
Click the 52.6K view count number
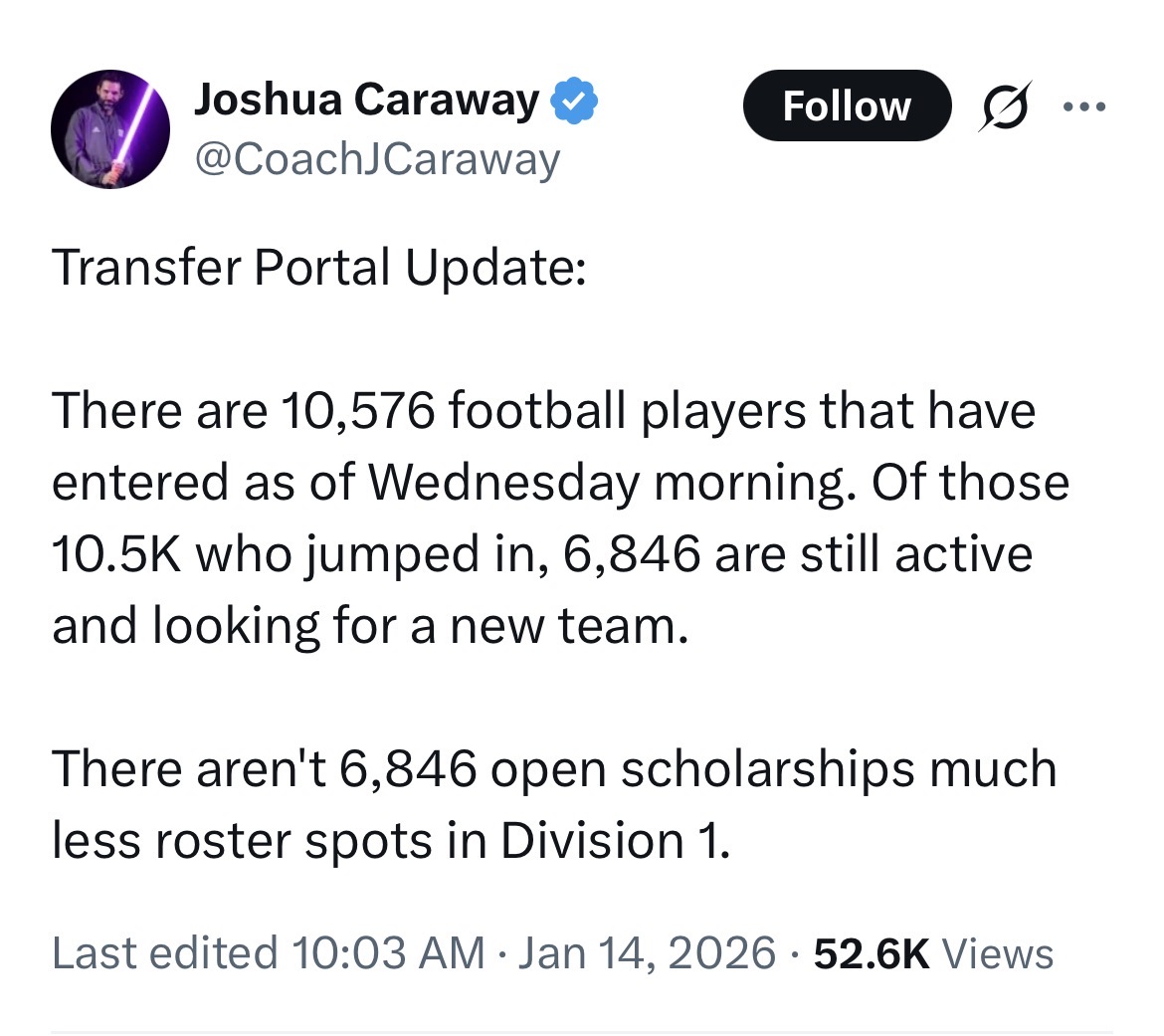click(872, 952)
